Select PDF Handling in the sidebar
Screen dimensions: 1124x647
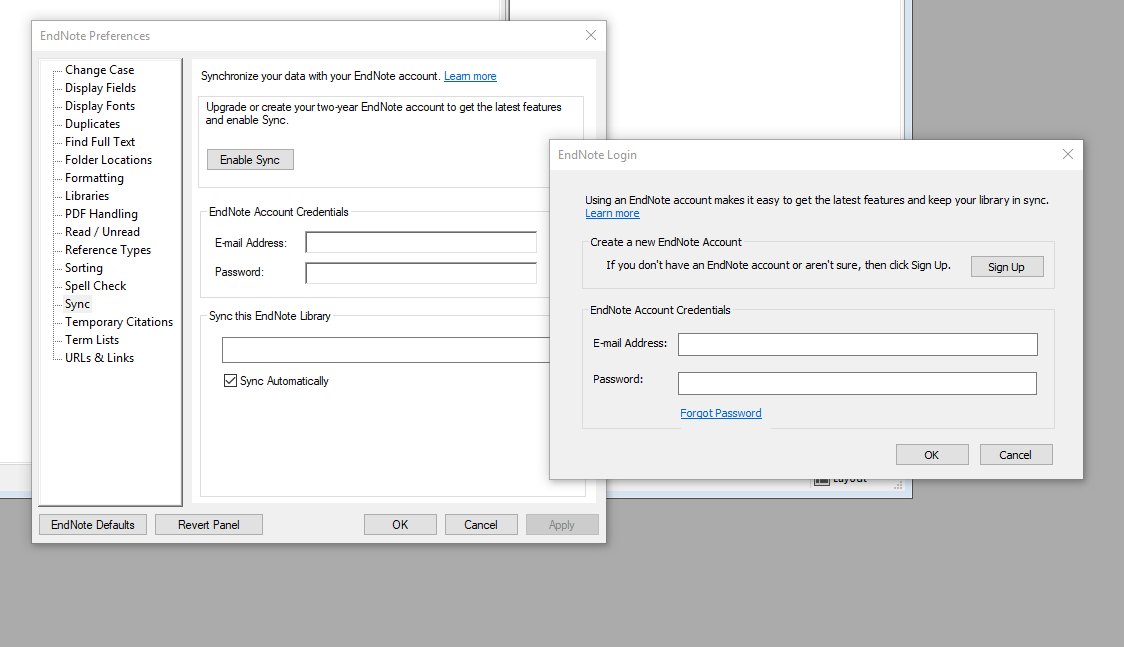click(101, 214)
